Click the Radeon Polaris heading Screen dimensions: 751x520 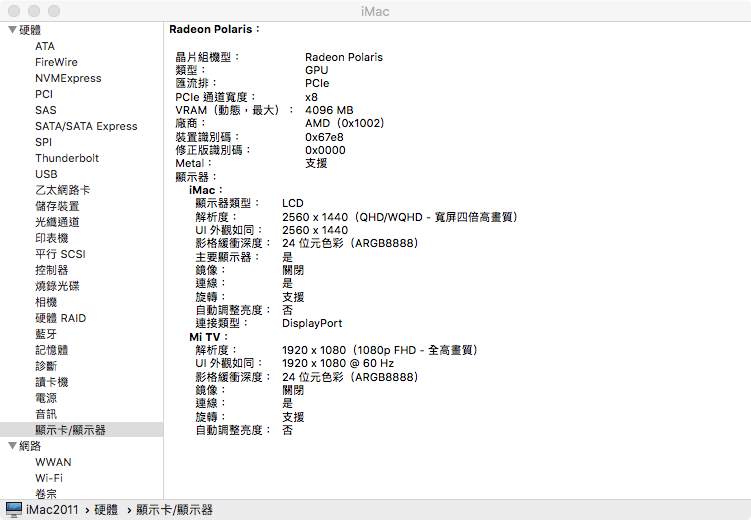pos(214,29)
